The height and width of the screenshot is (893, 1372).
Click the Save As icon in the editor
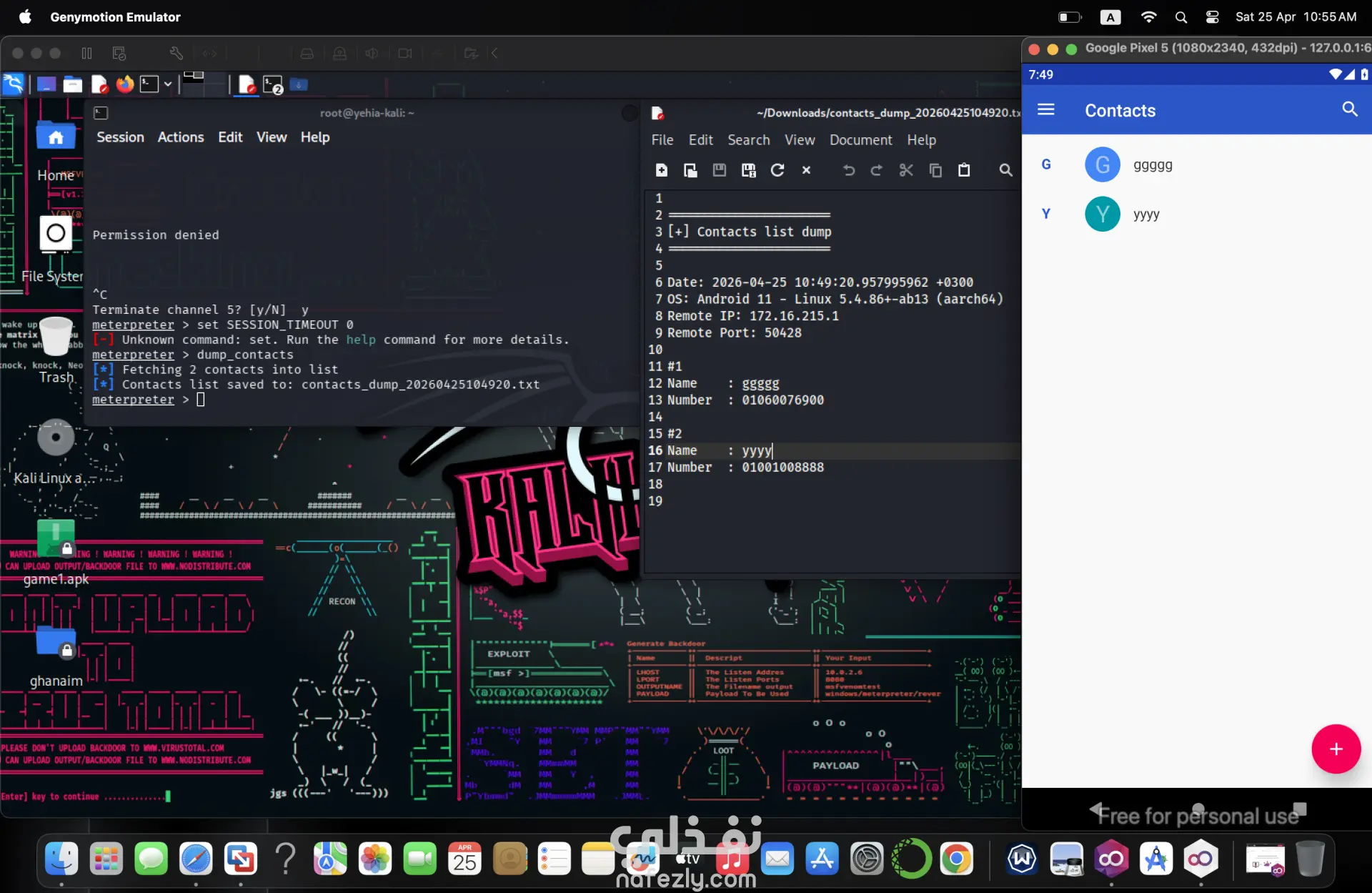(748, 170)
